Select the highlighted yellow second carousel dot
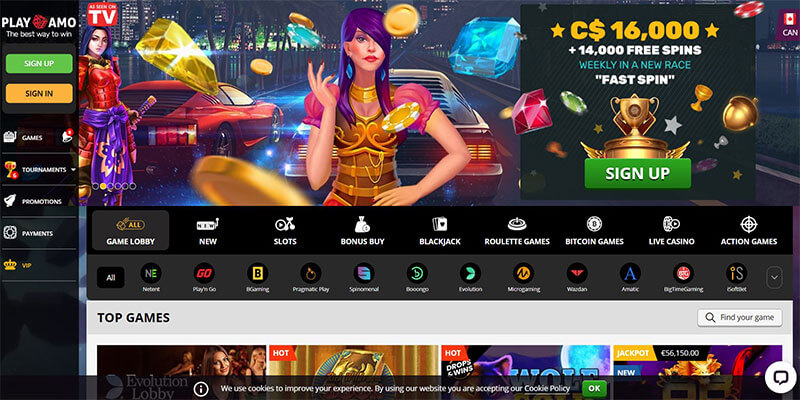This screenshot has width=800, height=400. [x=103, y=186]
